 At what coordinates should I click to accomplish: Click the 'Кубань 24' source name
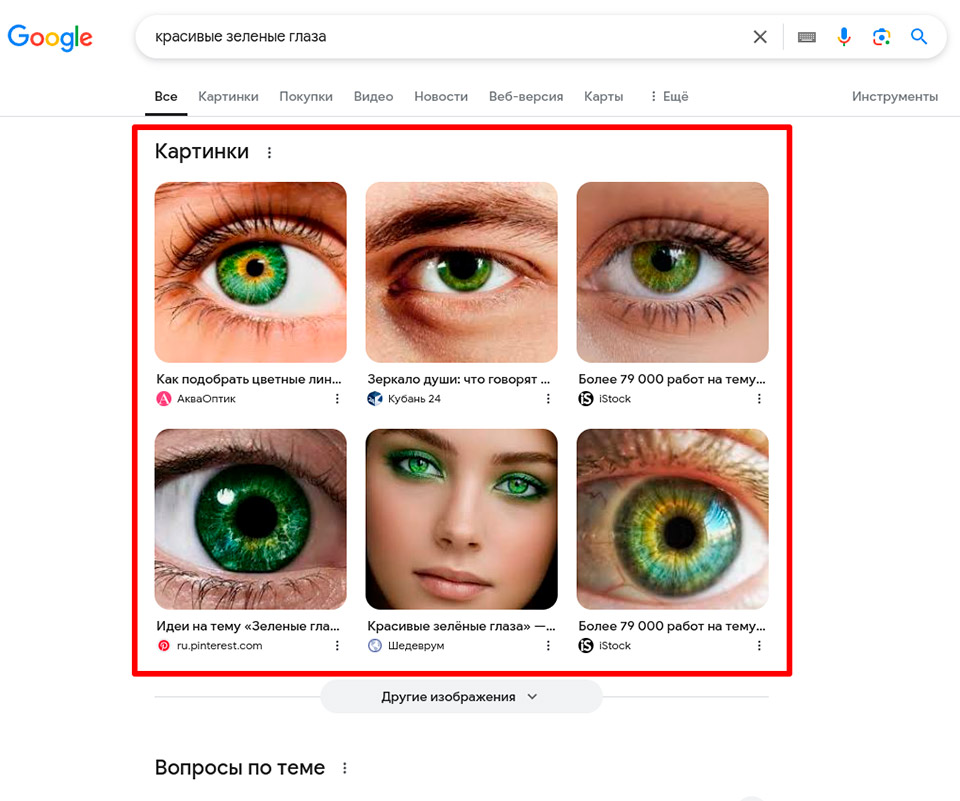click(414, 399)
